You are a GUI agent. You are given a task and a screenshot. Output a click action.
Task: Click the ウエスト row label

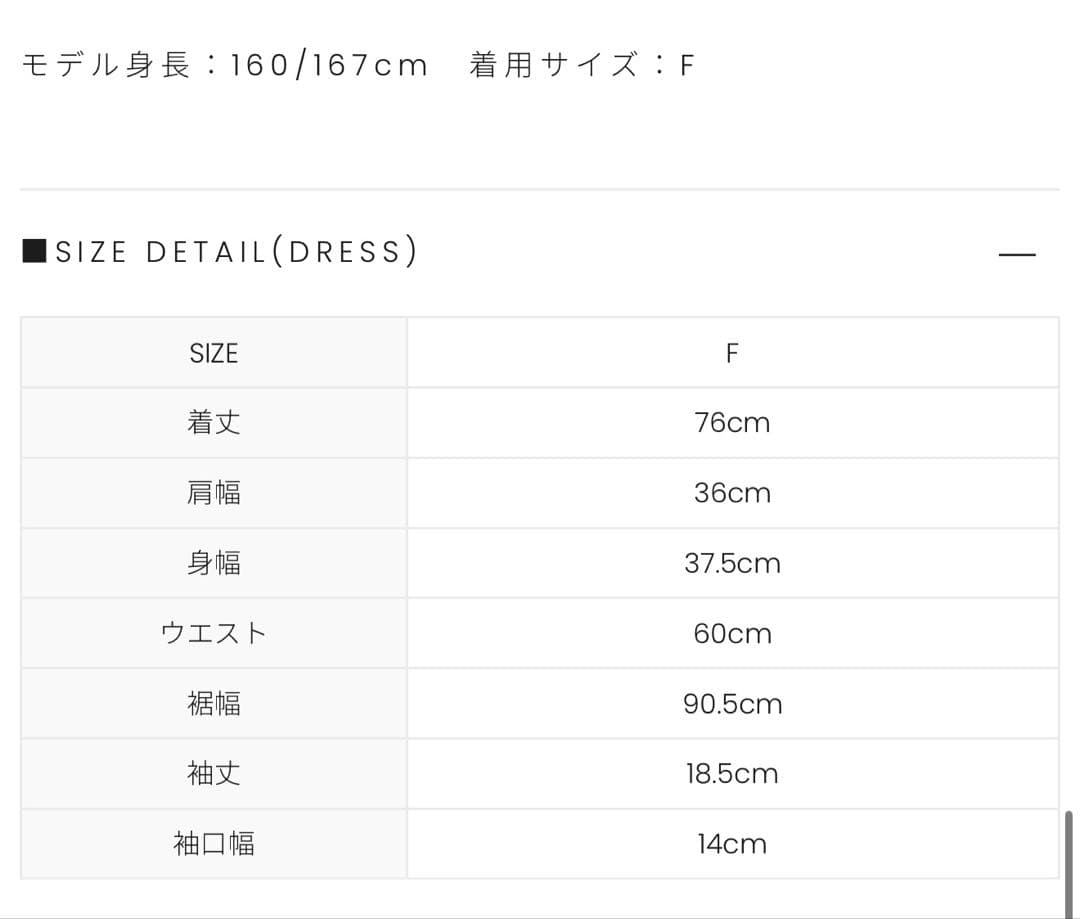(214, 633)
